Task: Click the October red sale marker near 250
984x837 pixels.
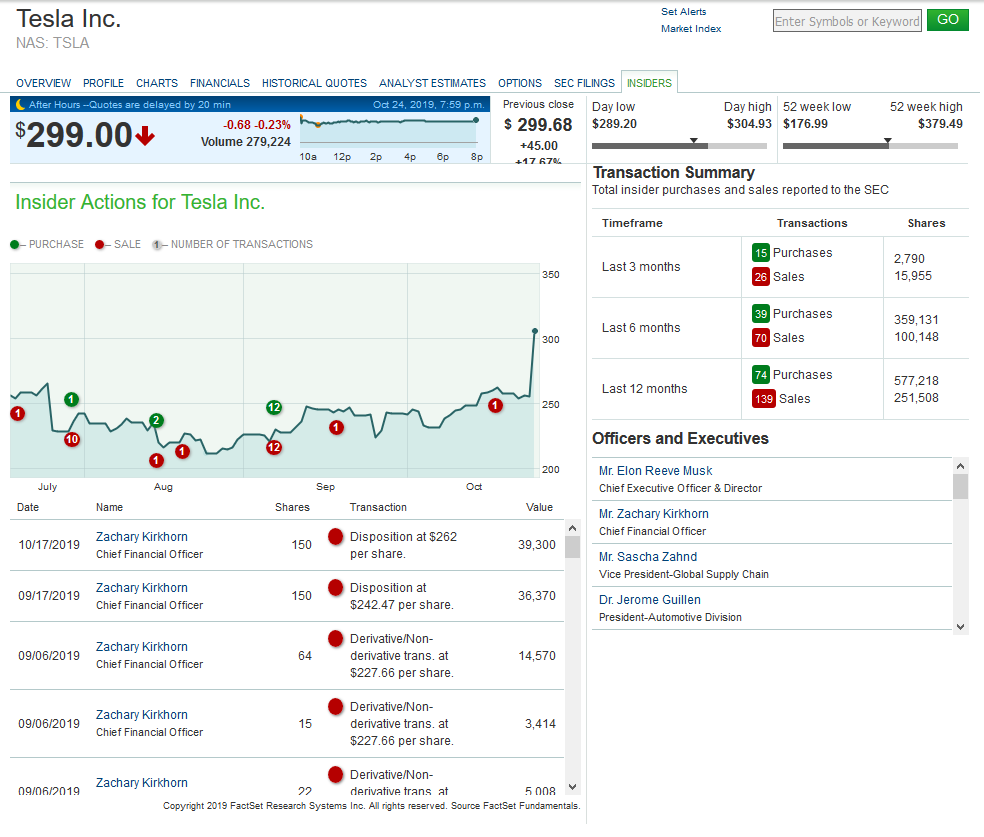Action: click(495, 405)
